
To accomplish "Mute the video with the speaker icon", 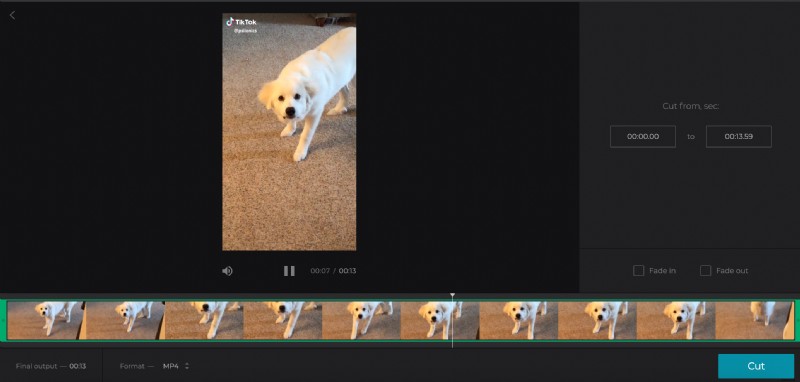I will (x=228, y=271).
